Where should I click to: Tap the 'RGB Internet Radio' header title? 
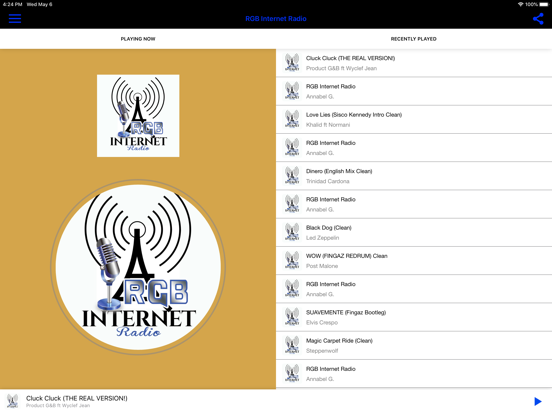click(x=276, y=19)
